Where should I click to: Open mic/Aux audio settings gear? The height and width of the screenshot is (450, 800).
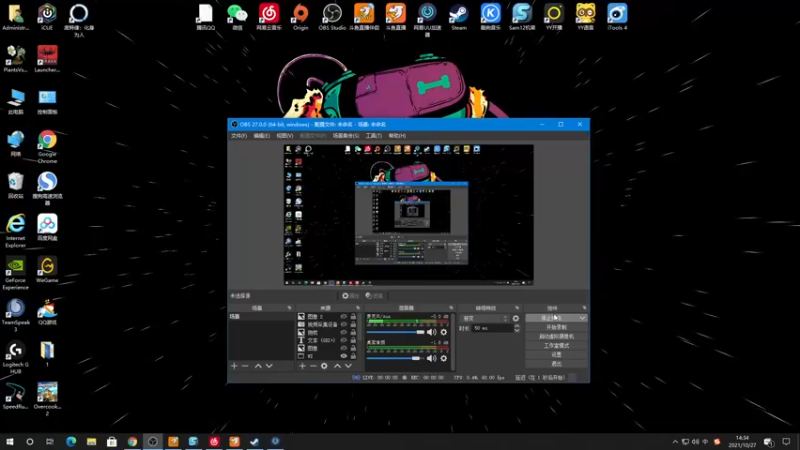[443, 332]
